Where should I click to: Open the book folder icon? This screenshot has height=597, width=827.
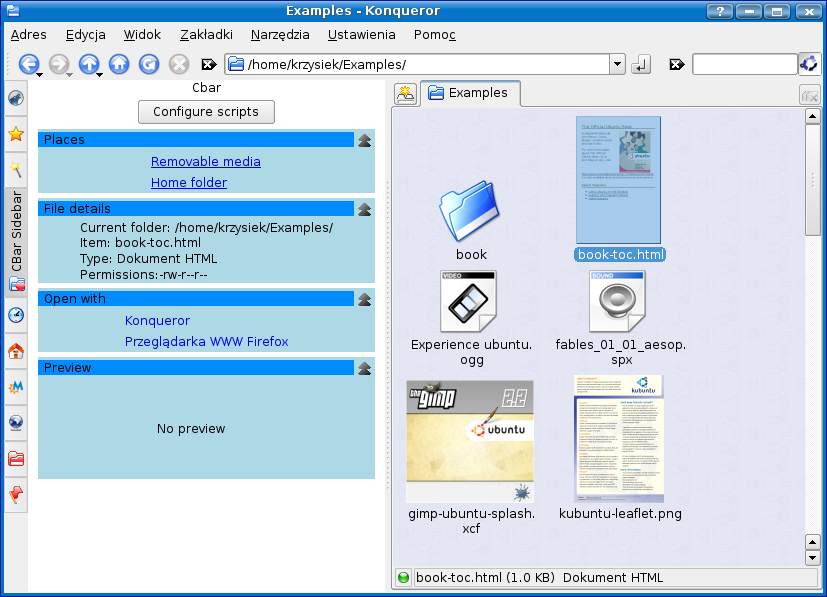pos(471,212)
